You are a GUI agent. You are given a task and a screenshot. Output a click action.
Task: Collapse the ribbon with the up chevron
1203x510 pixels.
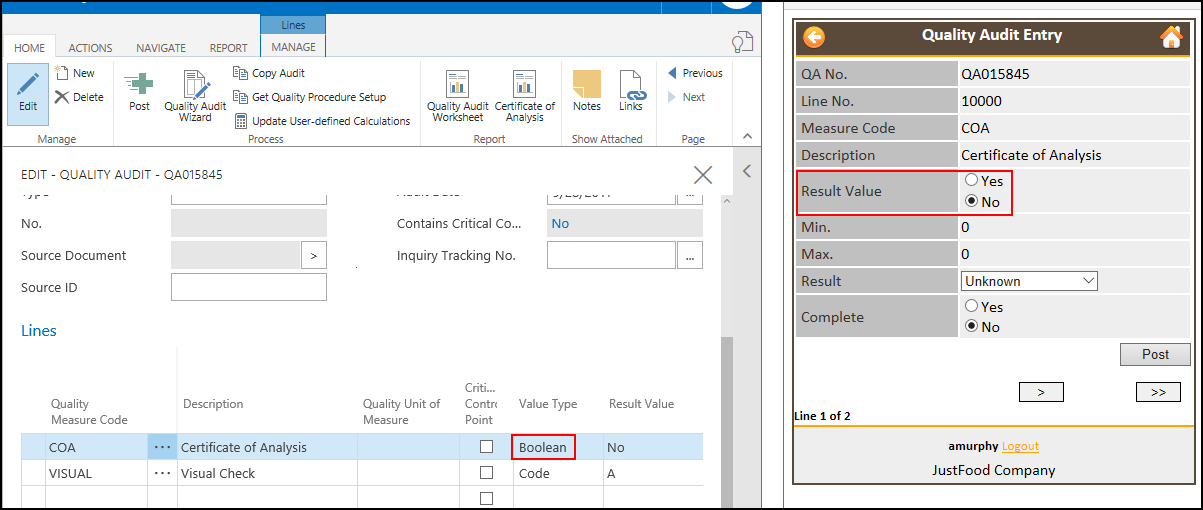(745, 138)
